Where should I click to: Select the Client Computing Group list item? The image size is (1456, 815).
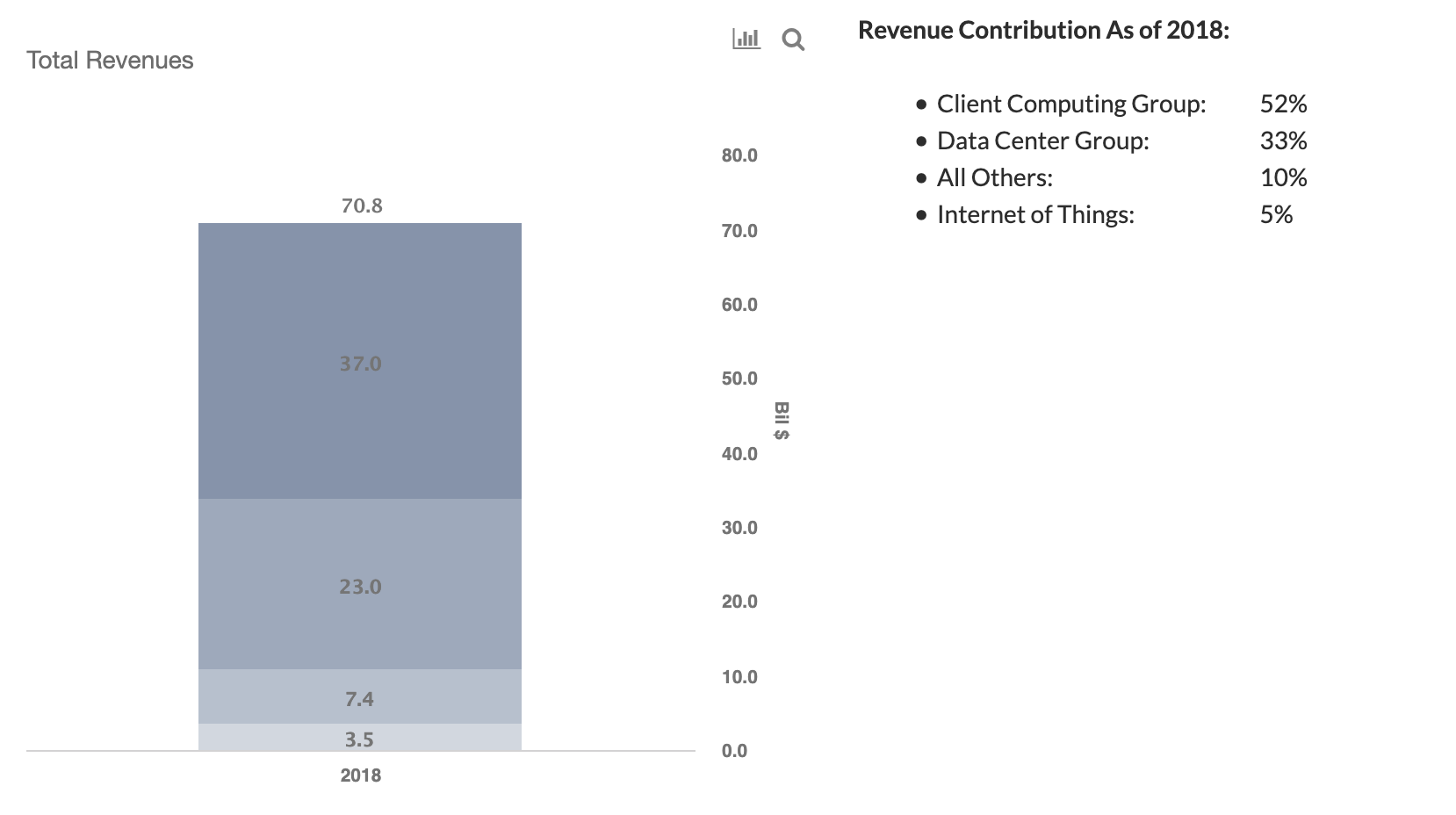point(1070,104)
